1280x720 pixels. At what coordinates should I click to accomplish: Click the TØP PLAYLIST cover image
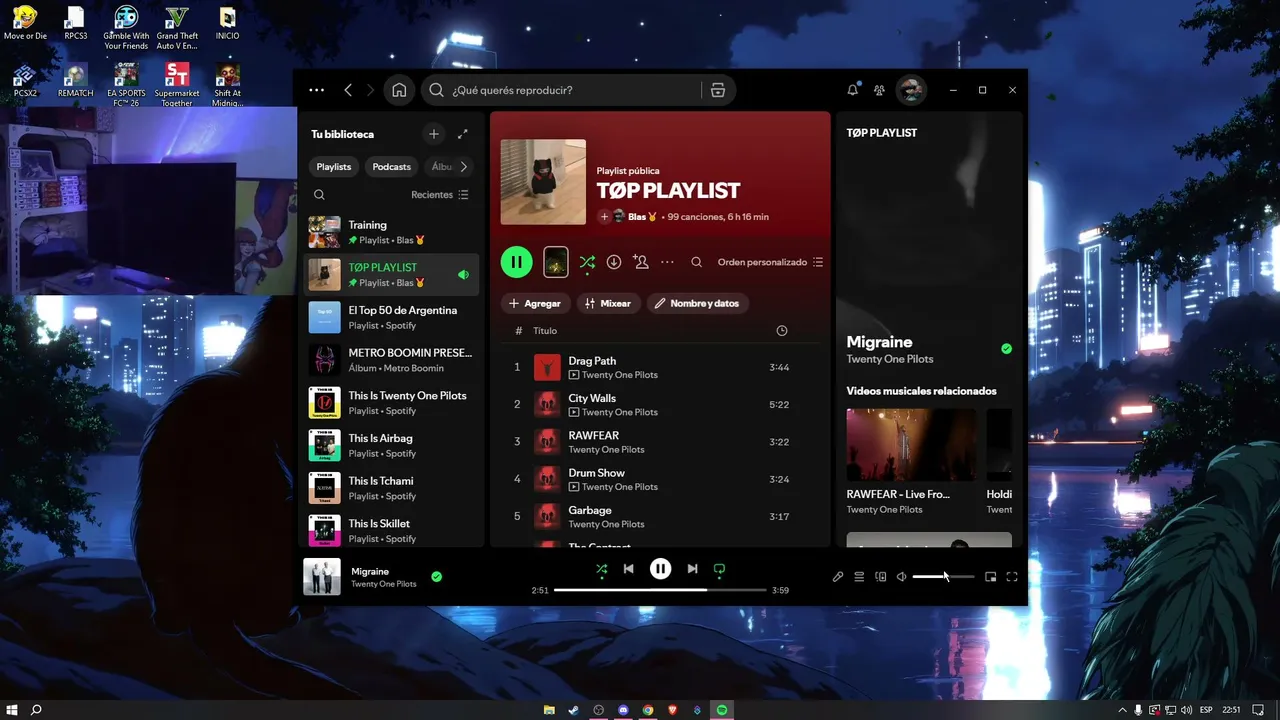(543, 182)
